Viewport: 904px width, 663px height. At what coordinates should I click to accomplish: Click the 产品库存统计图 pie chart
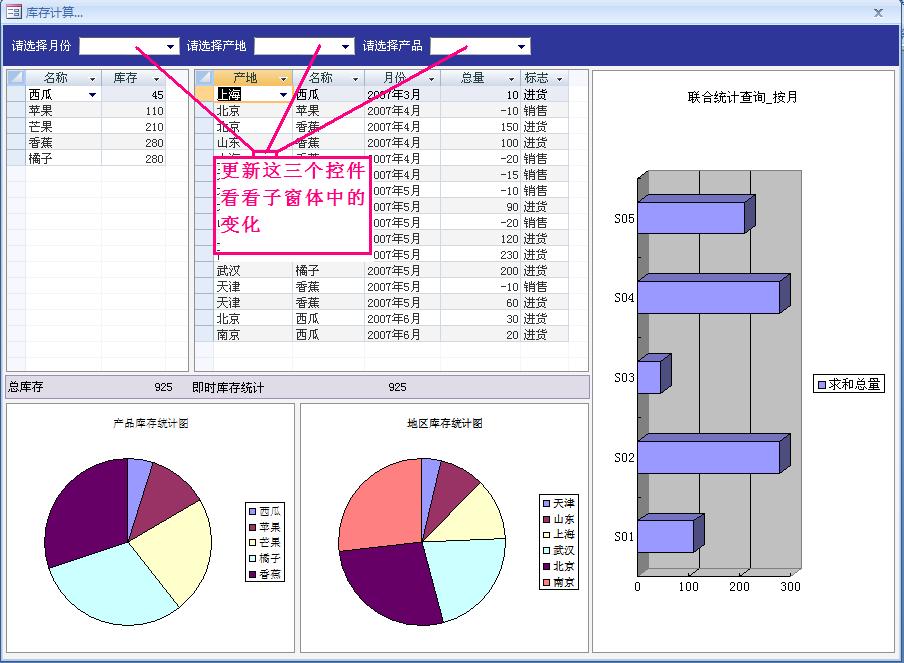click(128, 542)
